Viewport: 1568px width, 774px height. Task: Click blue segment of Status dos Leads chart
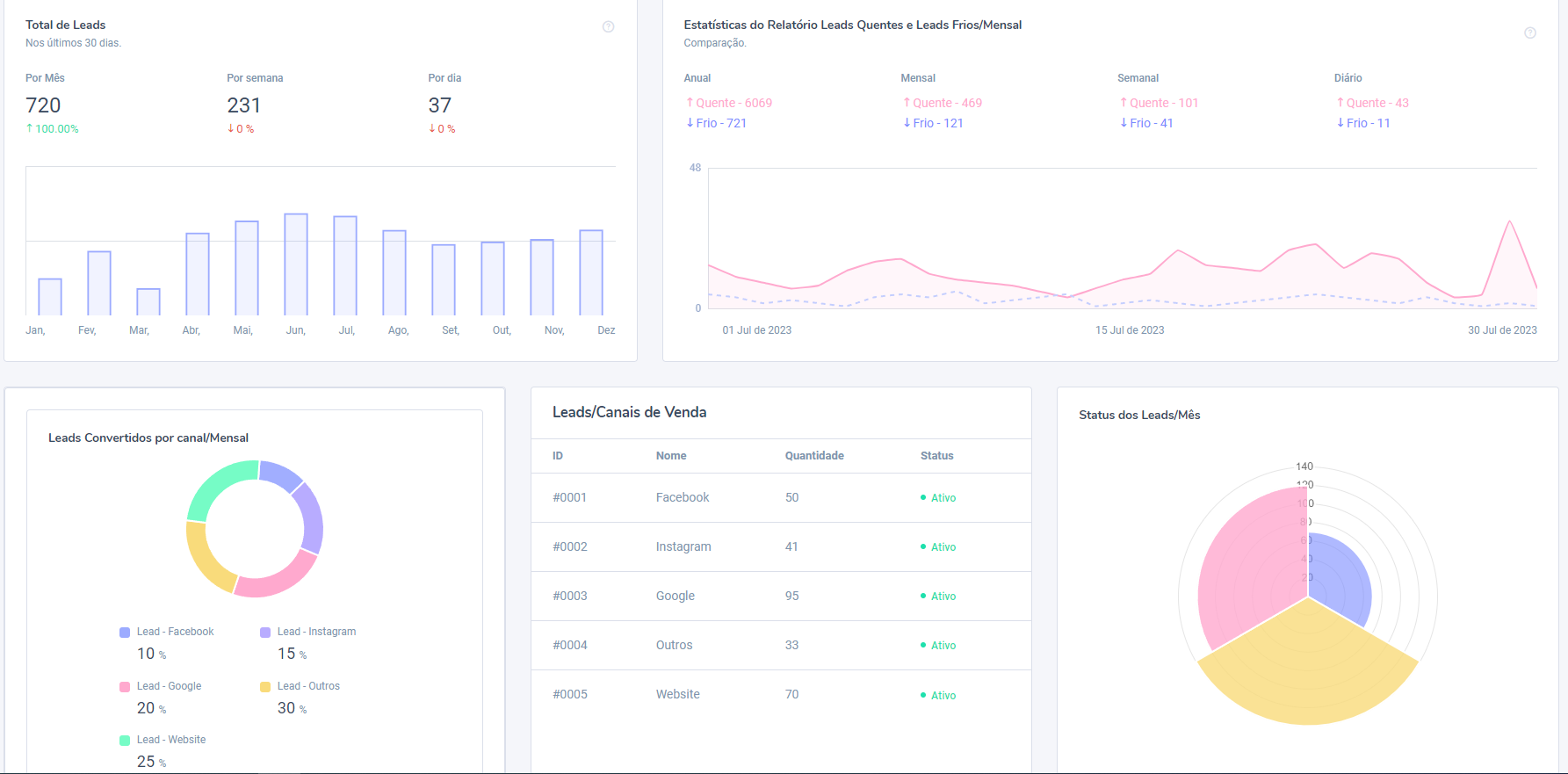coord(1340,580)
